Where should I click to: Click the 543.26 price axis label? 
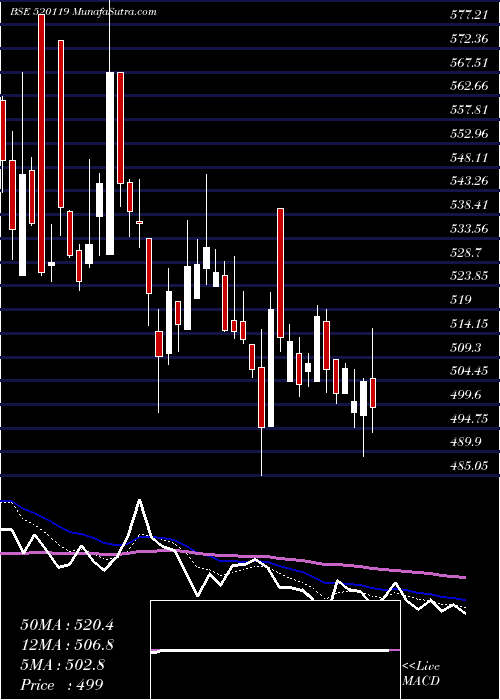pyautogui.click(x=468, y=181)
